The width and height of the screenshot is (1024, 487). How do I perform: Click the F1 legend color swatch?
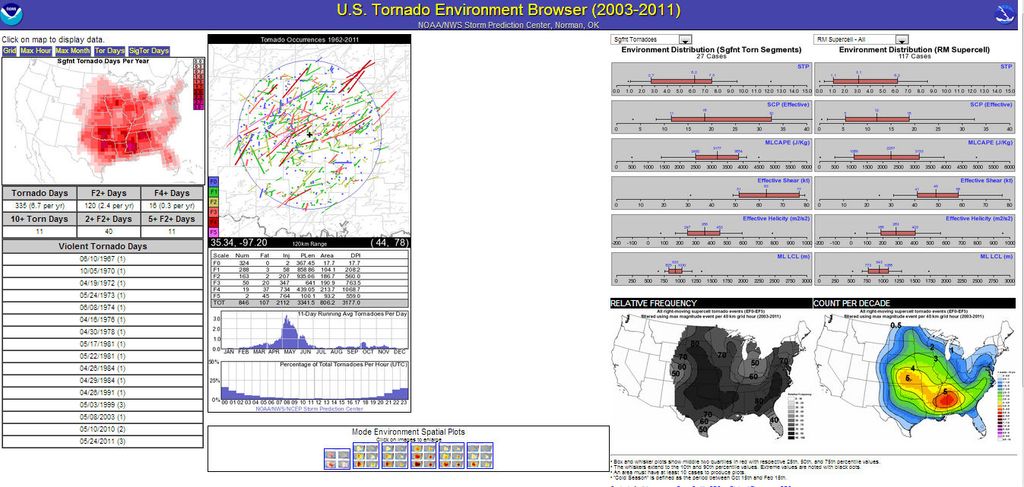tap(213, 192)
